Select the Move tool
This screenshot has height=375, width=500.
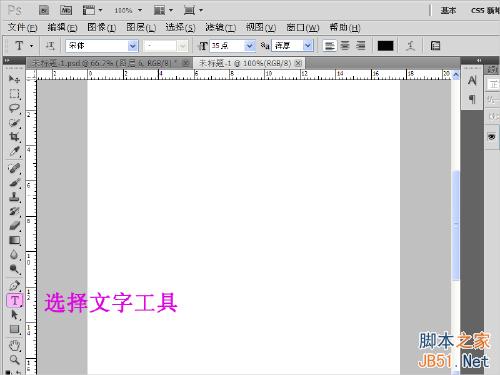(14, 79)
